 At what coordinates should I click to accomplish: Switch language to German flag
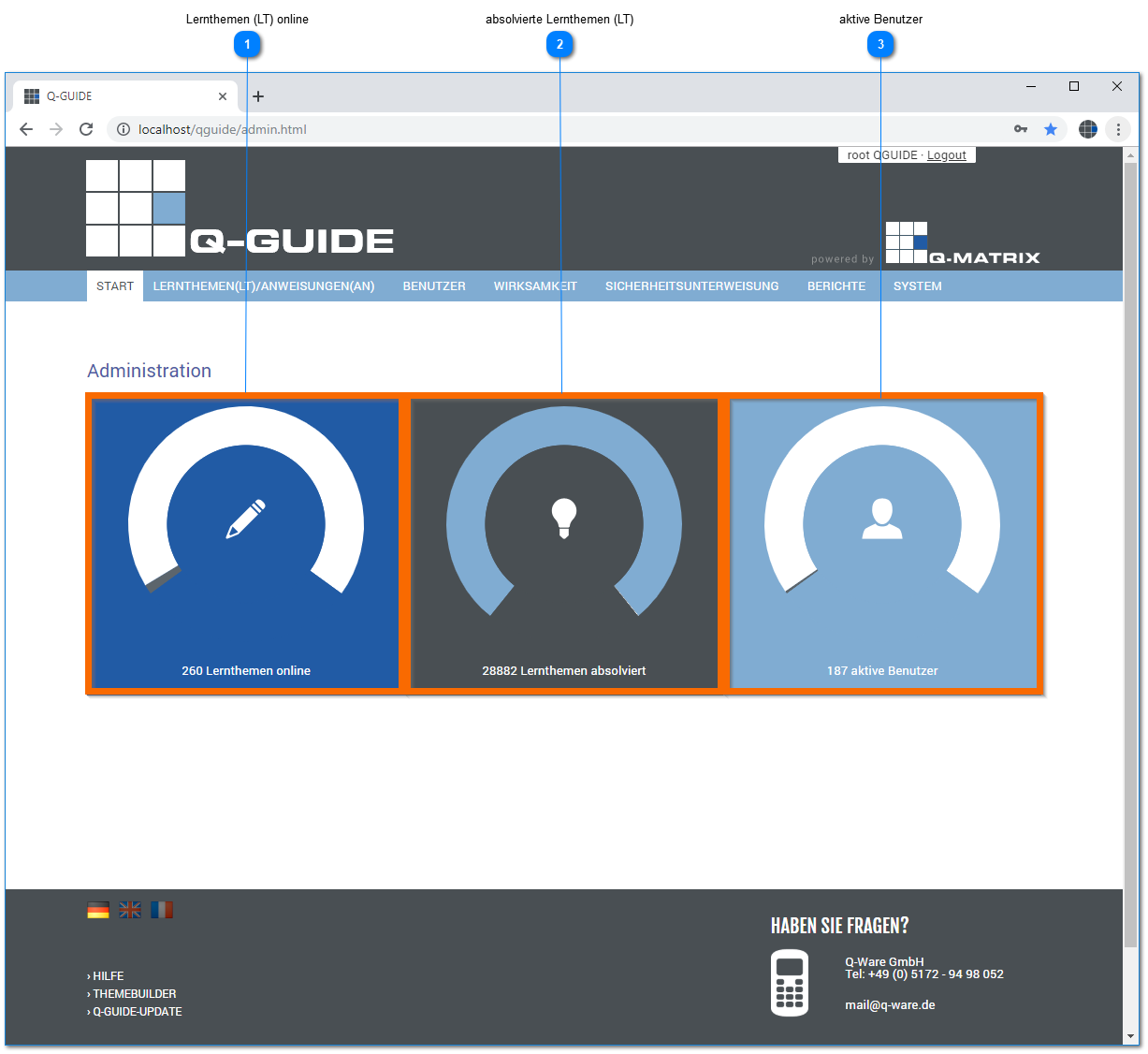98,910
